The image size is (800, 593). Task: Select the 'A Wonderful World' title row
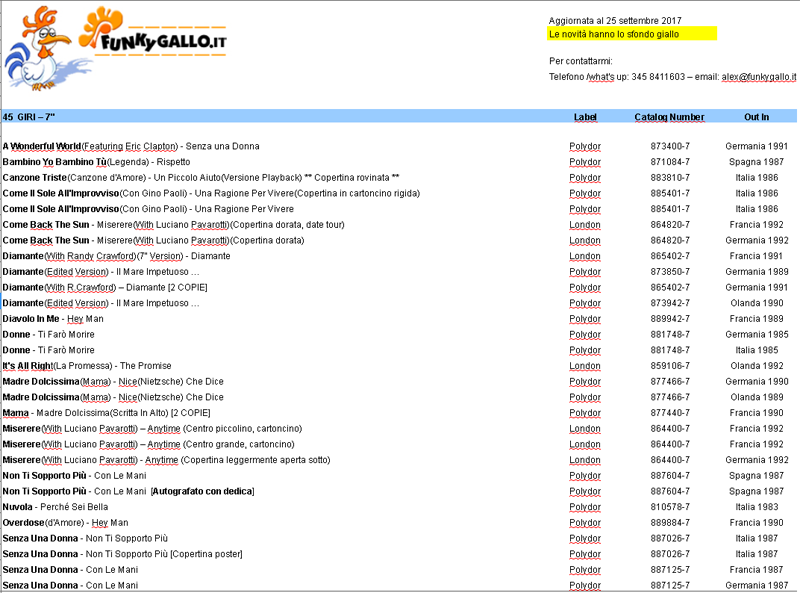coord(131,146)
